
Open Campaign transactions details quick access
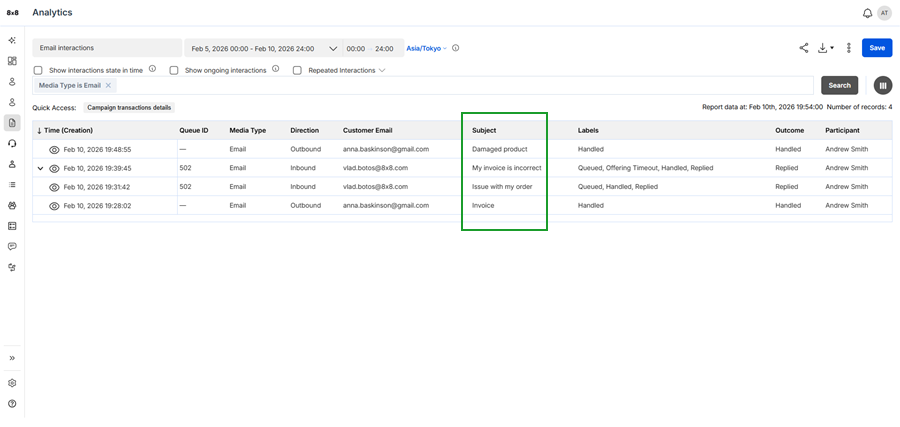[x=129, y=107]
